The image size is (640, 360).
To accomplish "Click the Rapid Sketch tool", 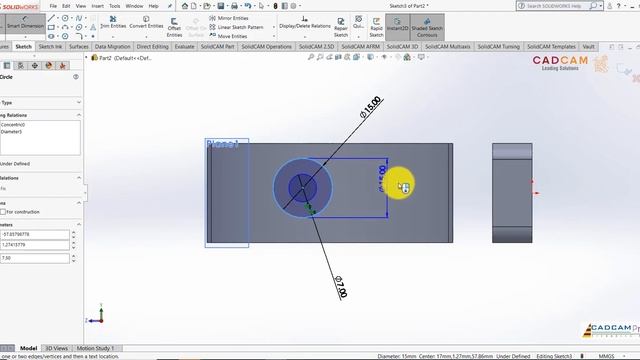I will point(376,27).
